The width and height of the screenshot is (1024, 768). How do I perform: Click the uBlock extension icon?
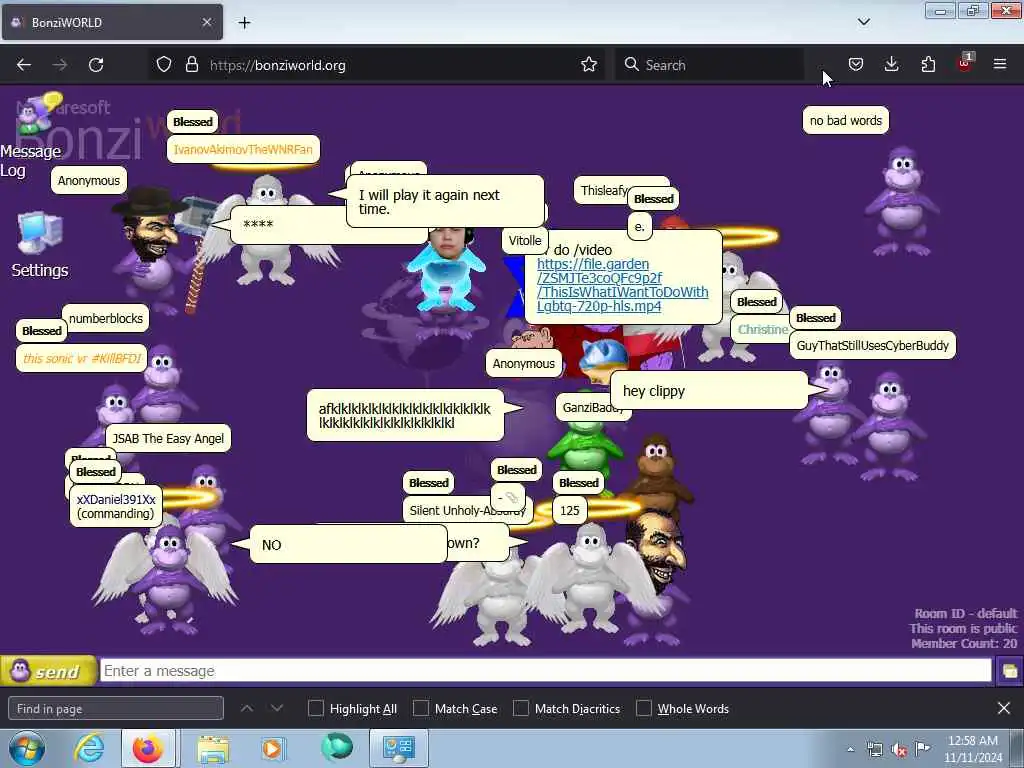point(965,63)
